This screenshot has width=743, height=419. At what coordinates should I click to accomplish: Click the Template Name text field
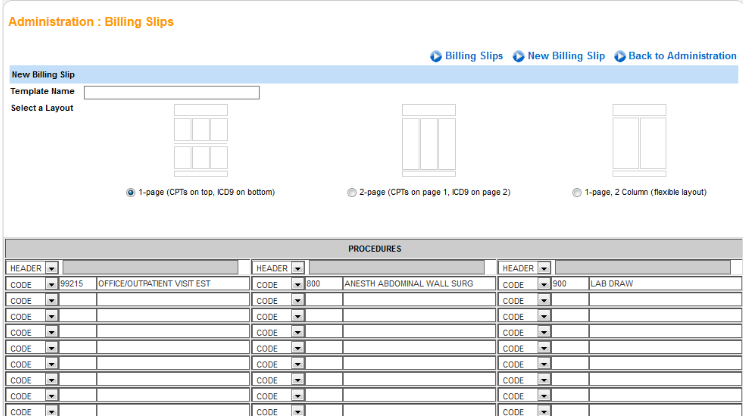[171, 92]
